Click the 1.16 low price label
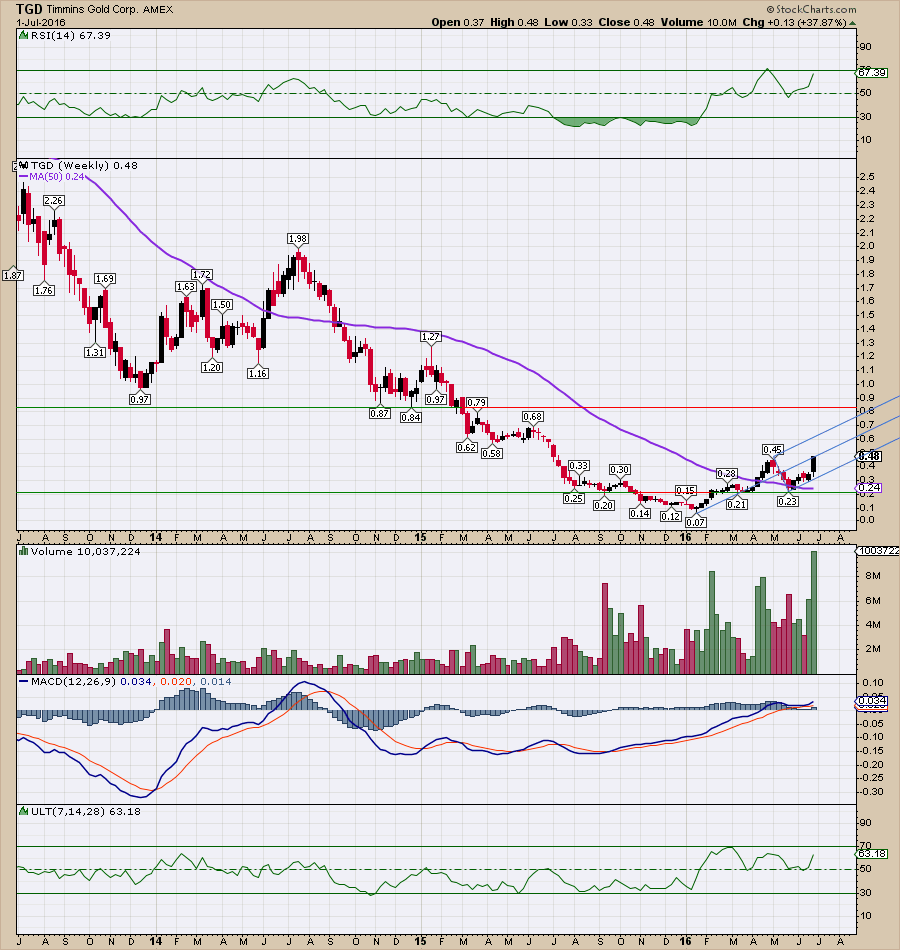 point(258,373)
